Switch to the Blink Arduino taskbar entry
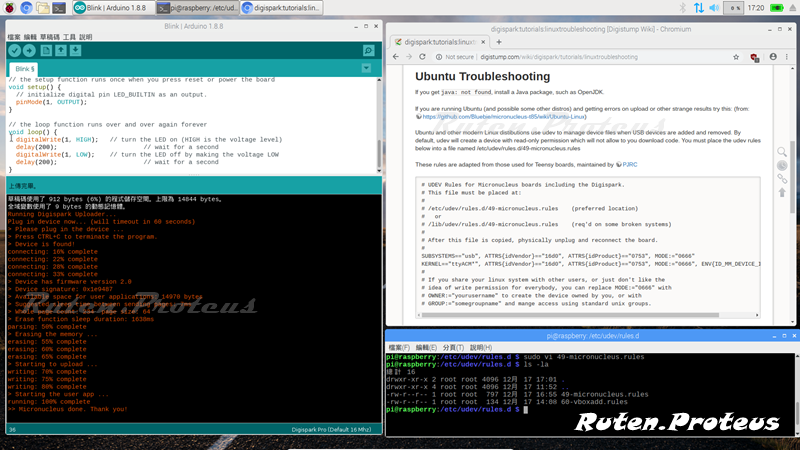The width and height of the screenshot is (800, 450). [113, 8]
